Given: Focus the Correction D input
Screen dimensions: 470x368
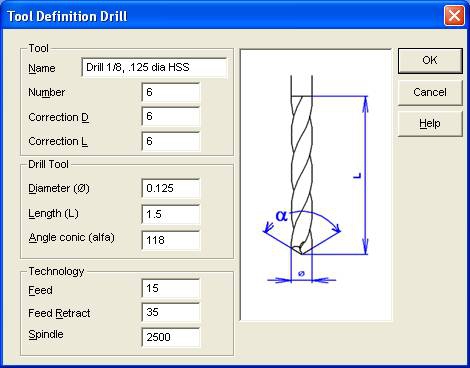Looking at the screenshot, I should 171,117.
